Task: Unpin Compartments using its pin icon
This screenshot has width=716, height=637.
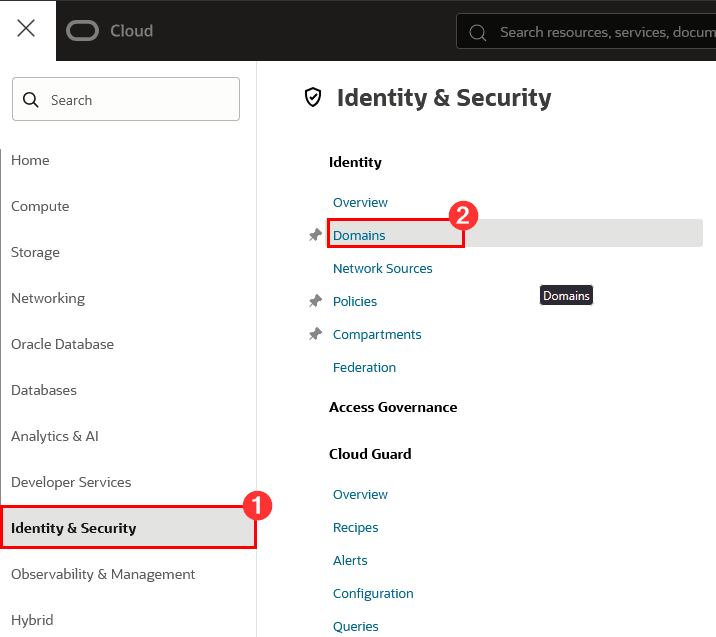Action: click(315, 334)
